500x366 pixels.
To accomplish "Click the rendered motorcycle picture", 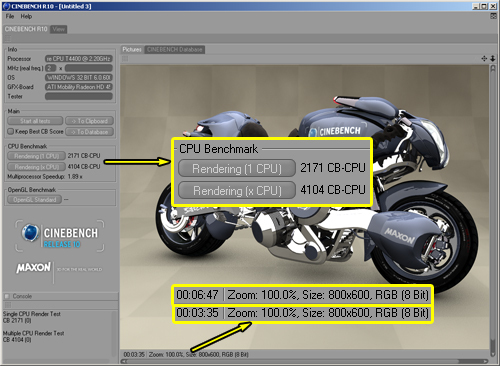I will pos(305,207).
